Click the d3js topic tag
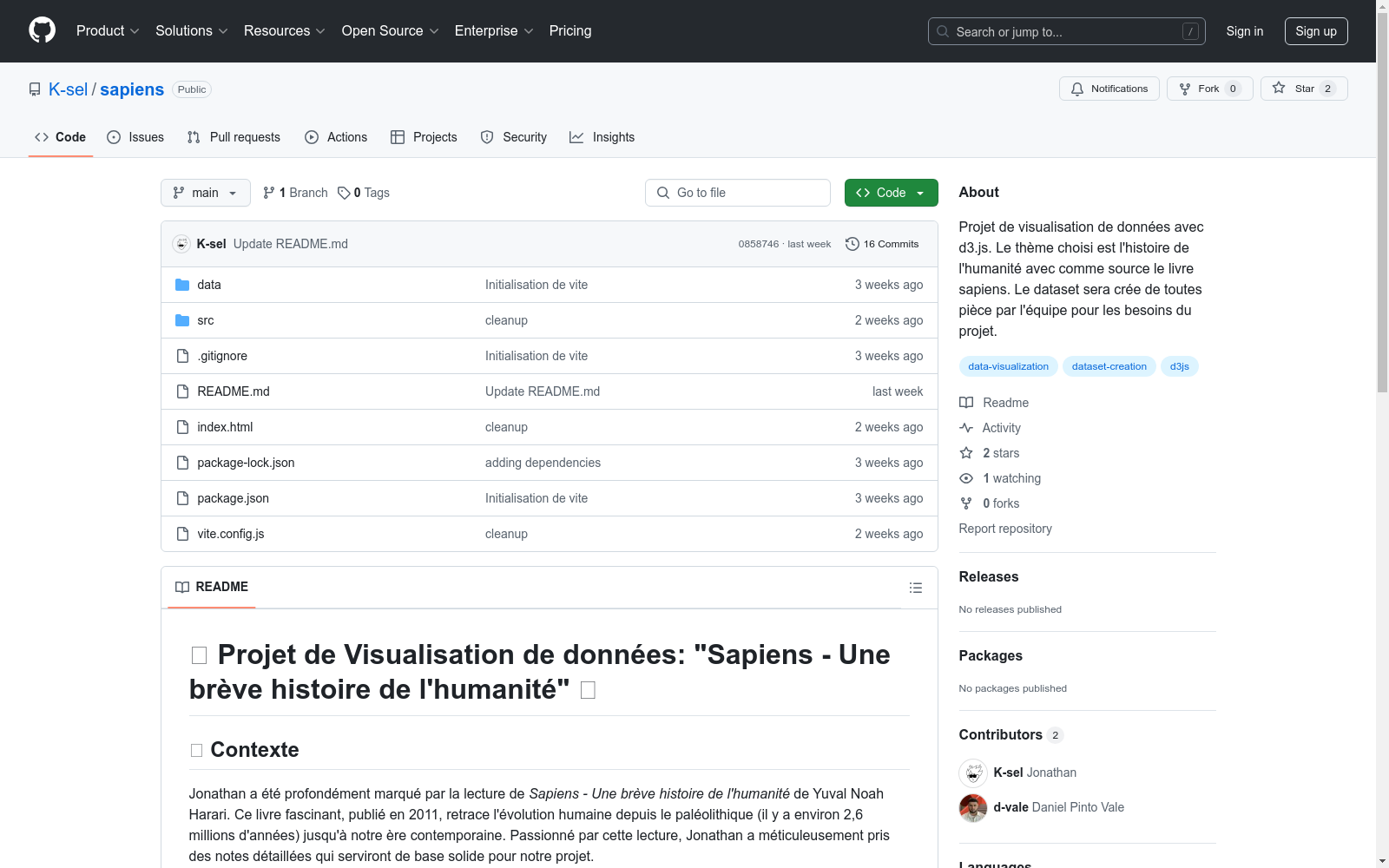 pyautogui.click(x=1180, y=366)
